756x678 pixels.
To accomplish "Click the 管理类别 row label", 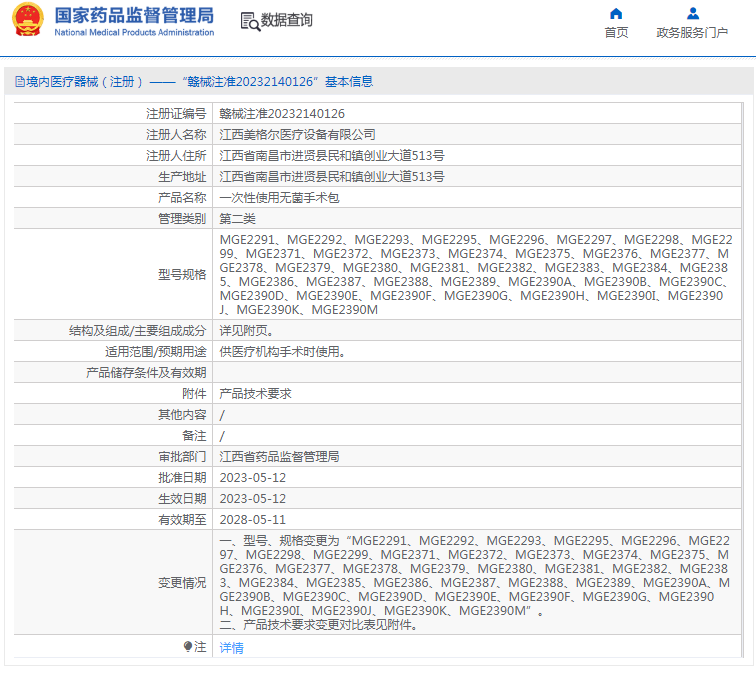I will (x=182, y=219).
